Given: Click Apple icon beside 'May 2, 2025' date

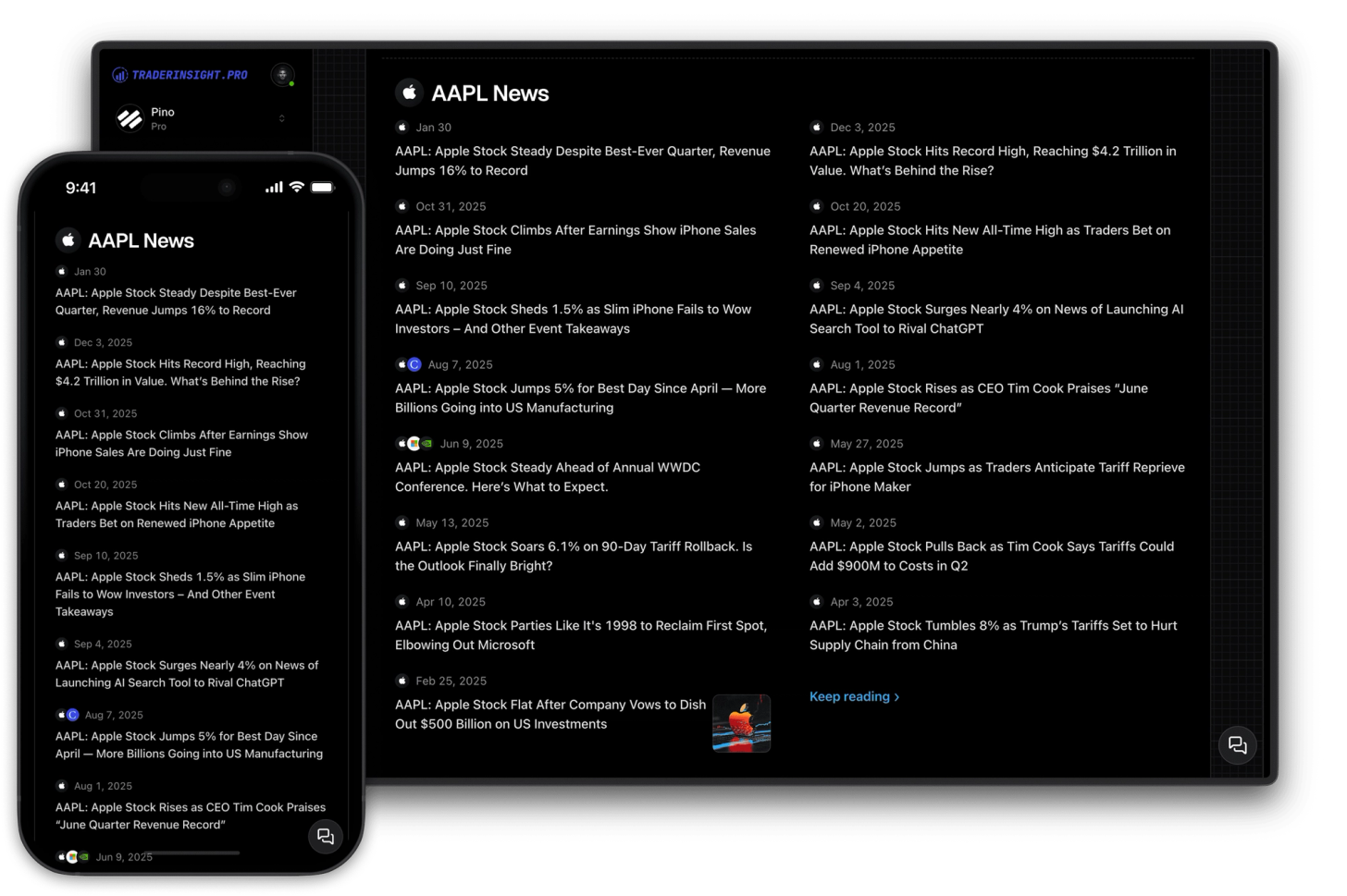Looking at the screenshot, I should 817,522.
